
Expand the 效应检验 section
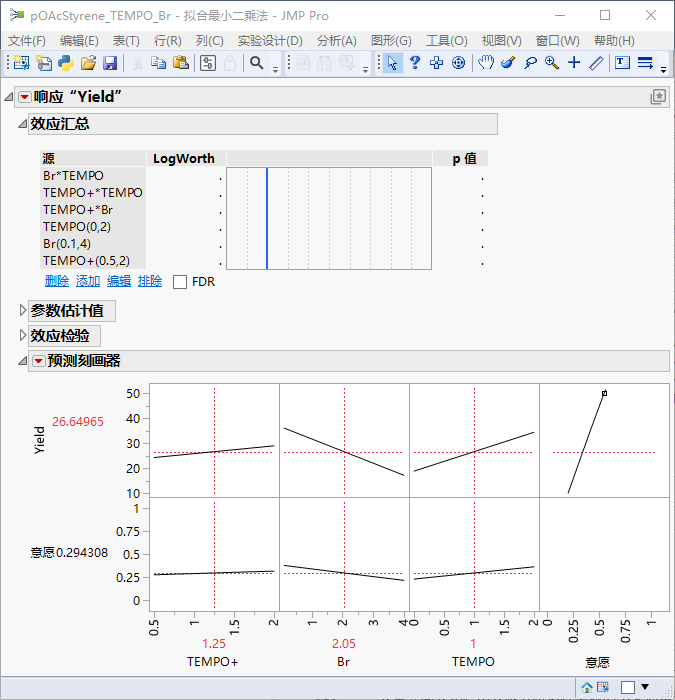24,336
